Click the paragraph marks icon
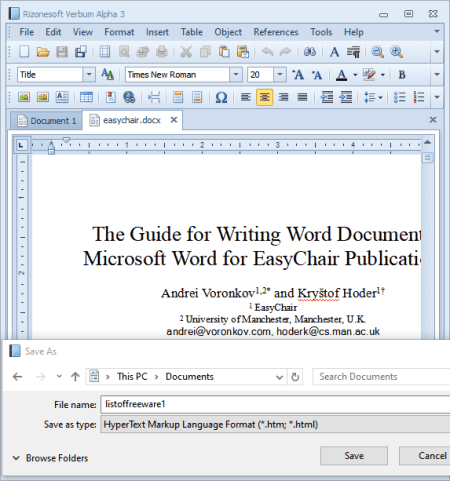 coord(353,52)
